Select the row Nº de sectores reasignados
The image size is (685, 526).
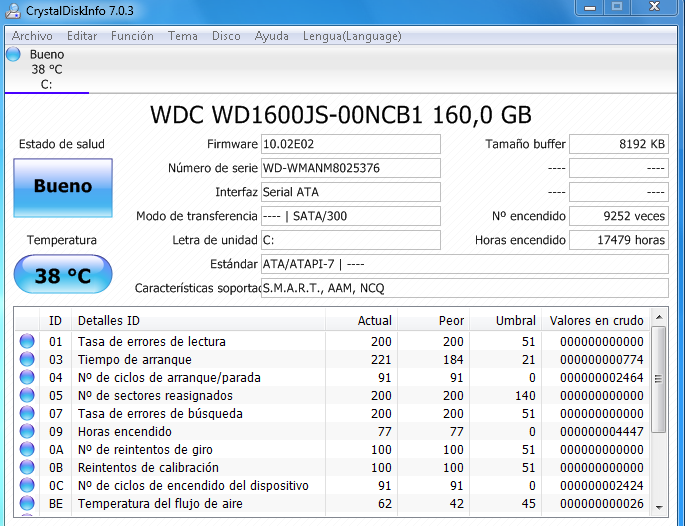point(332,395)
